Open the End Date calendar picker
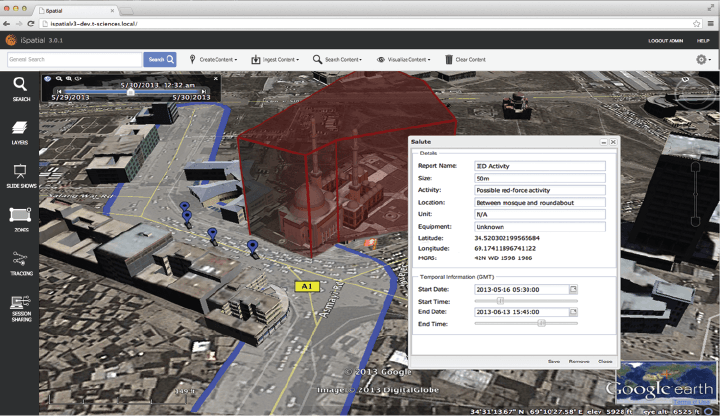720x416 pixels. (573, 311)
